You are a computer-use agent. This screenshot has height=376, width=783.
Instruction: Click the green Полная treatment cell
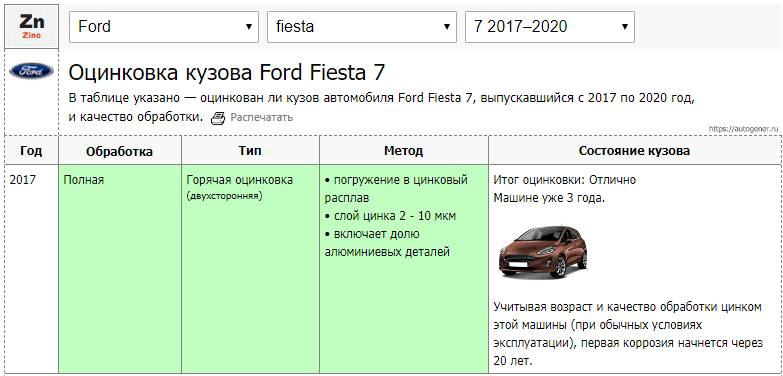(120, 269)
